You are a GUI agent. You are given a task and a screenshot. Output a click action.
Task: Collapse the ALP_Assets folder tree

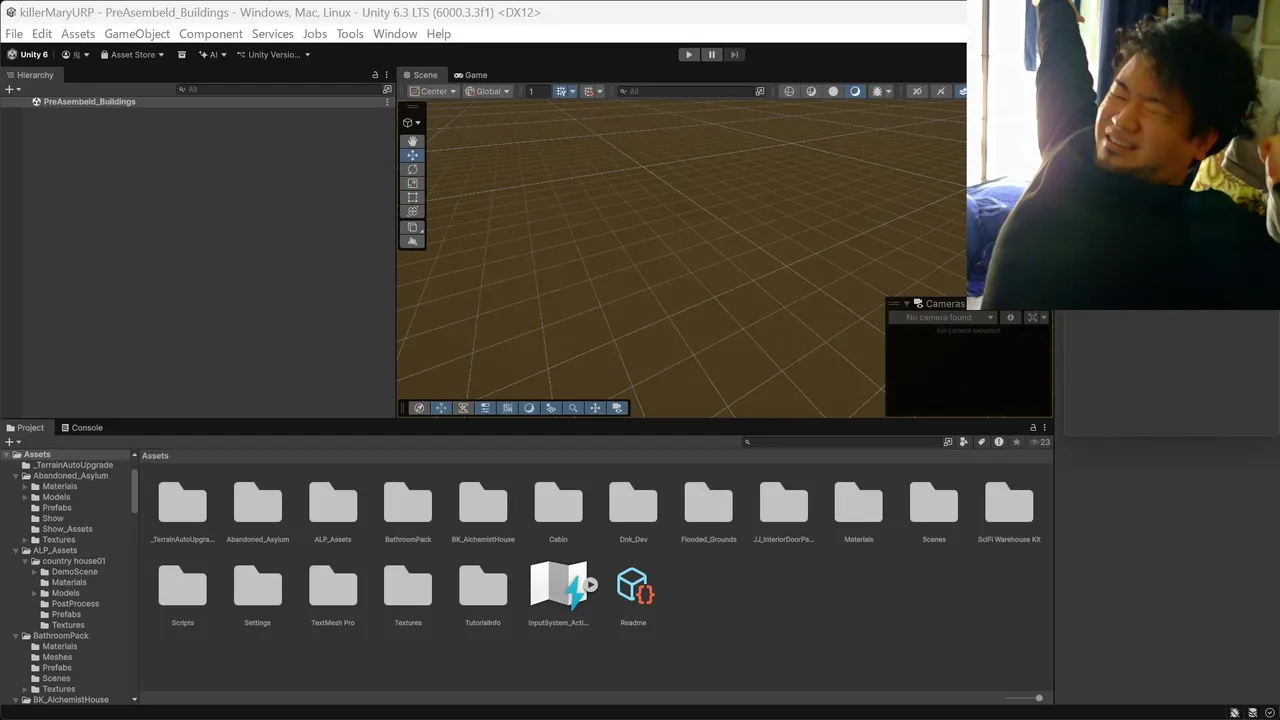16,551
